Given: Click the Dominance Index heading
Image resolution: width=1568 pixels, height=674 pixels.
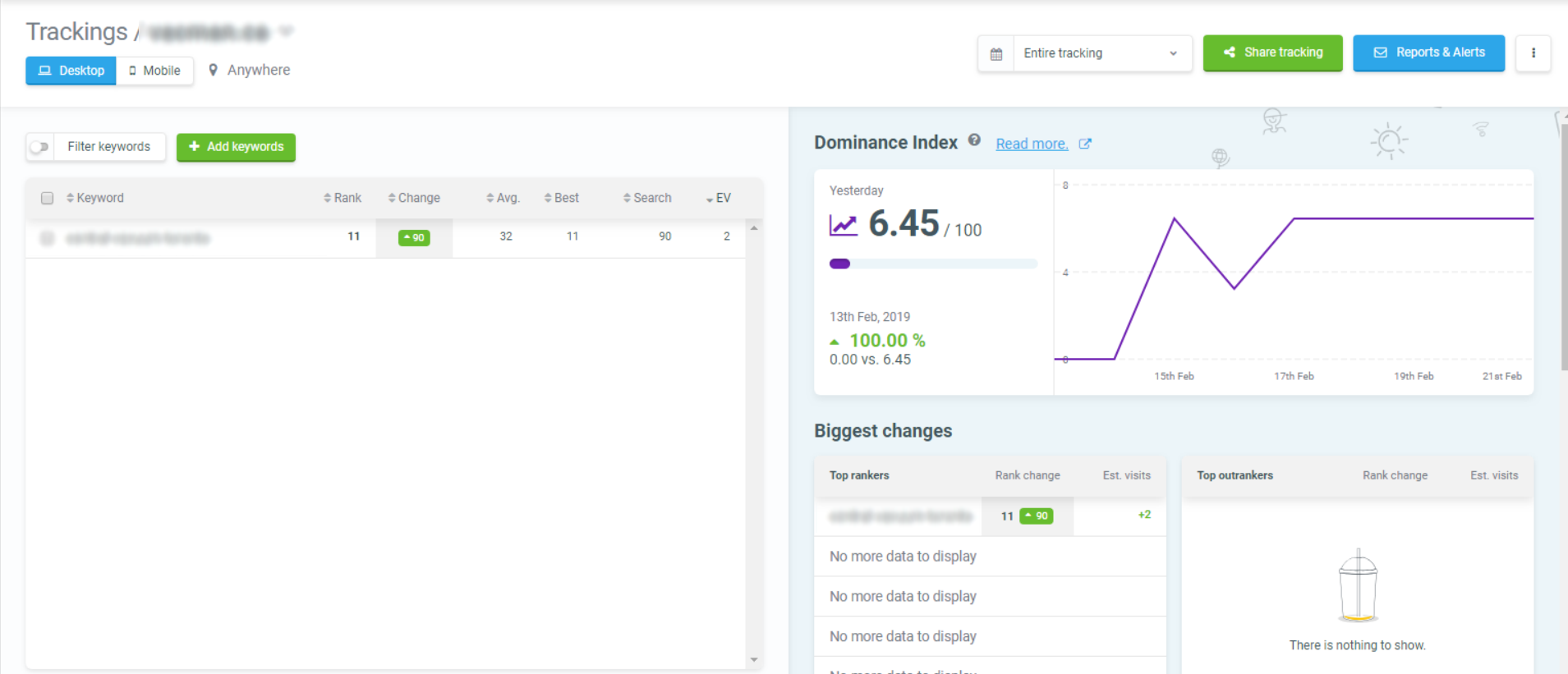Looking at the screenshot, I should [885, 143].
